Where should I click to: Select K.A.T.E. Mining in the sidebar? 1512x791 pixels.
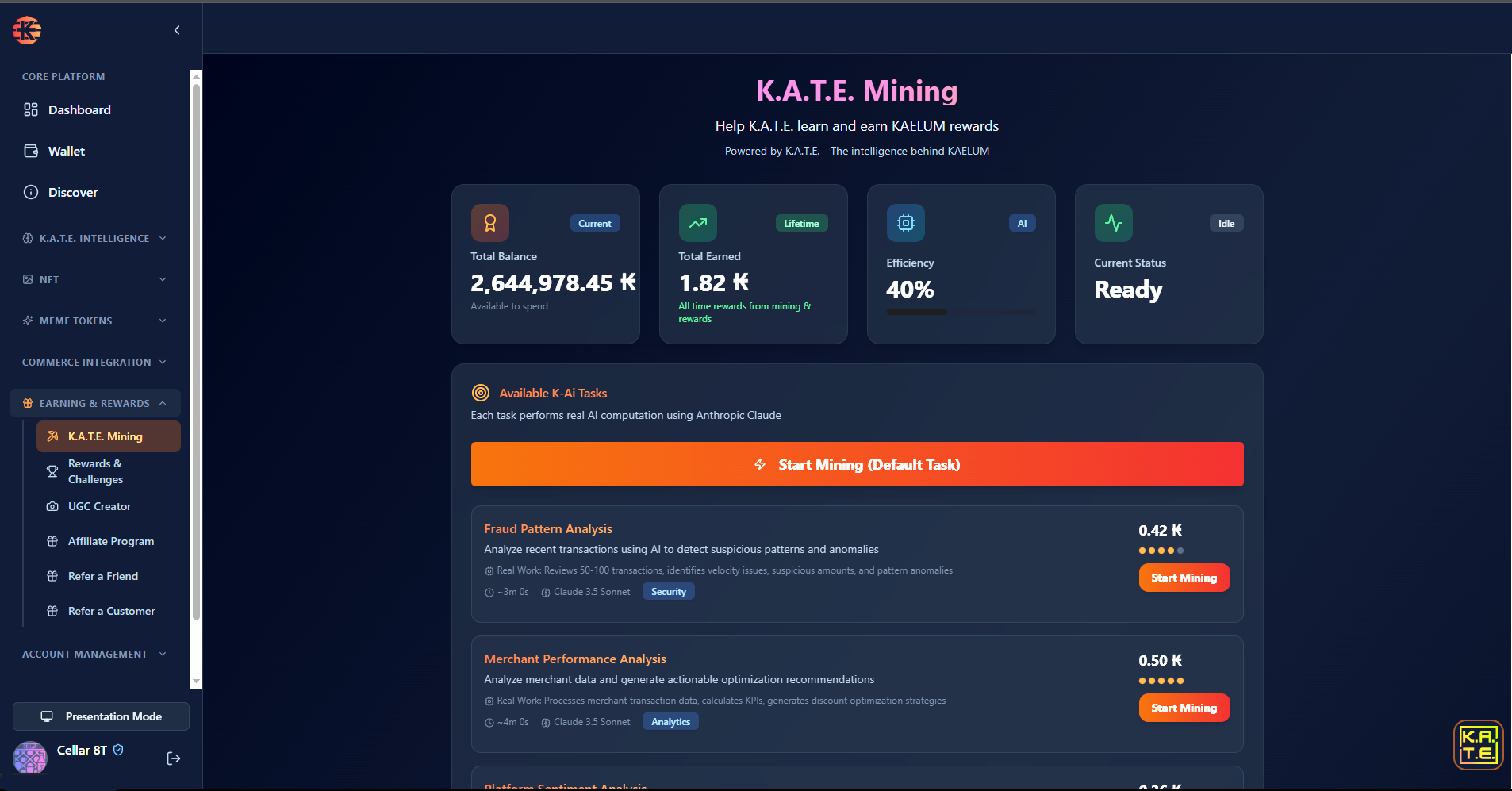pyautogui.click(x=109, y=436)
